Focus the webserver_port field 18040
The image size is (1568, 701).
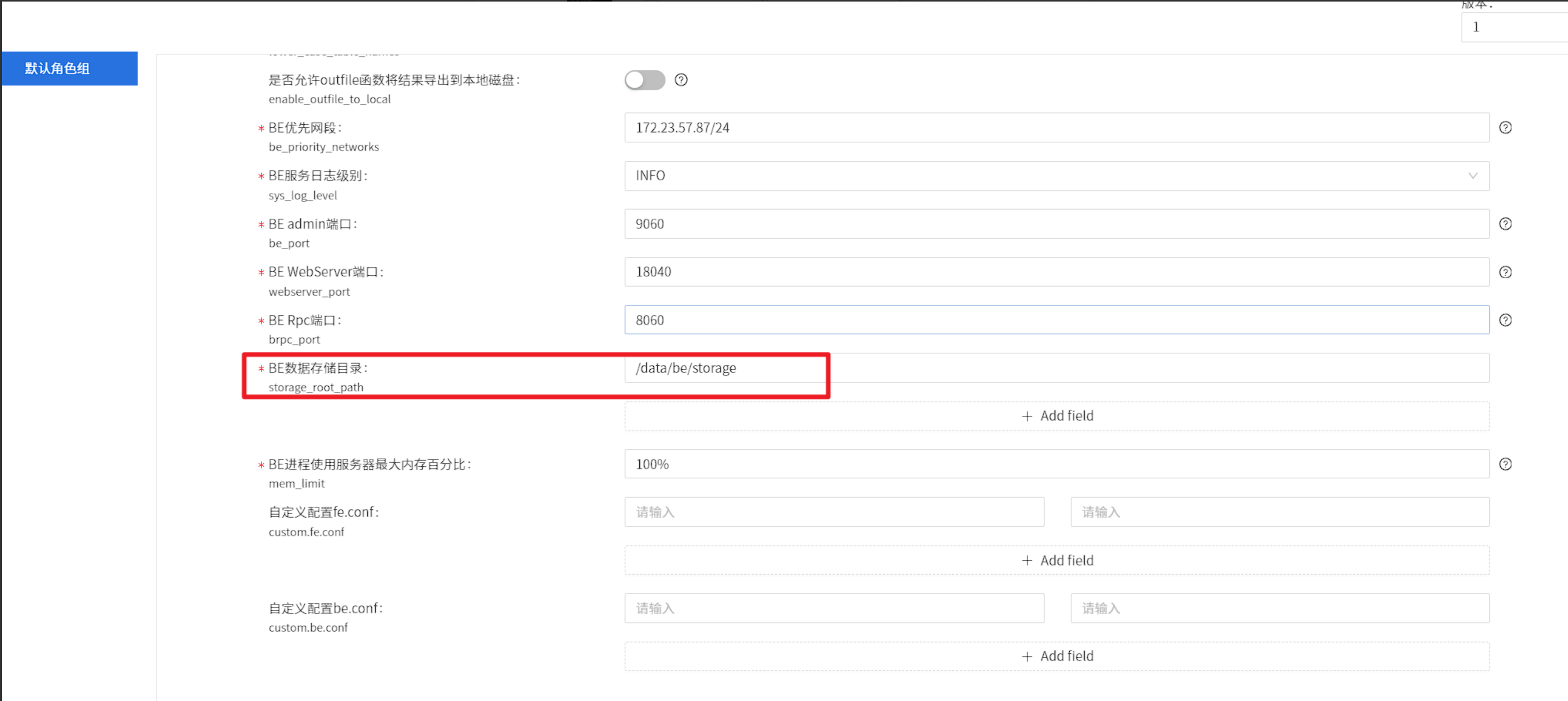(1056, 272)
